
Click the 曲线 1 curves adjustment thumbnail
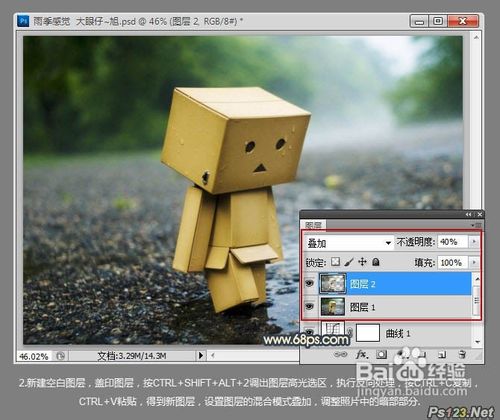333,331
